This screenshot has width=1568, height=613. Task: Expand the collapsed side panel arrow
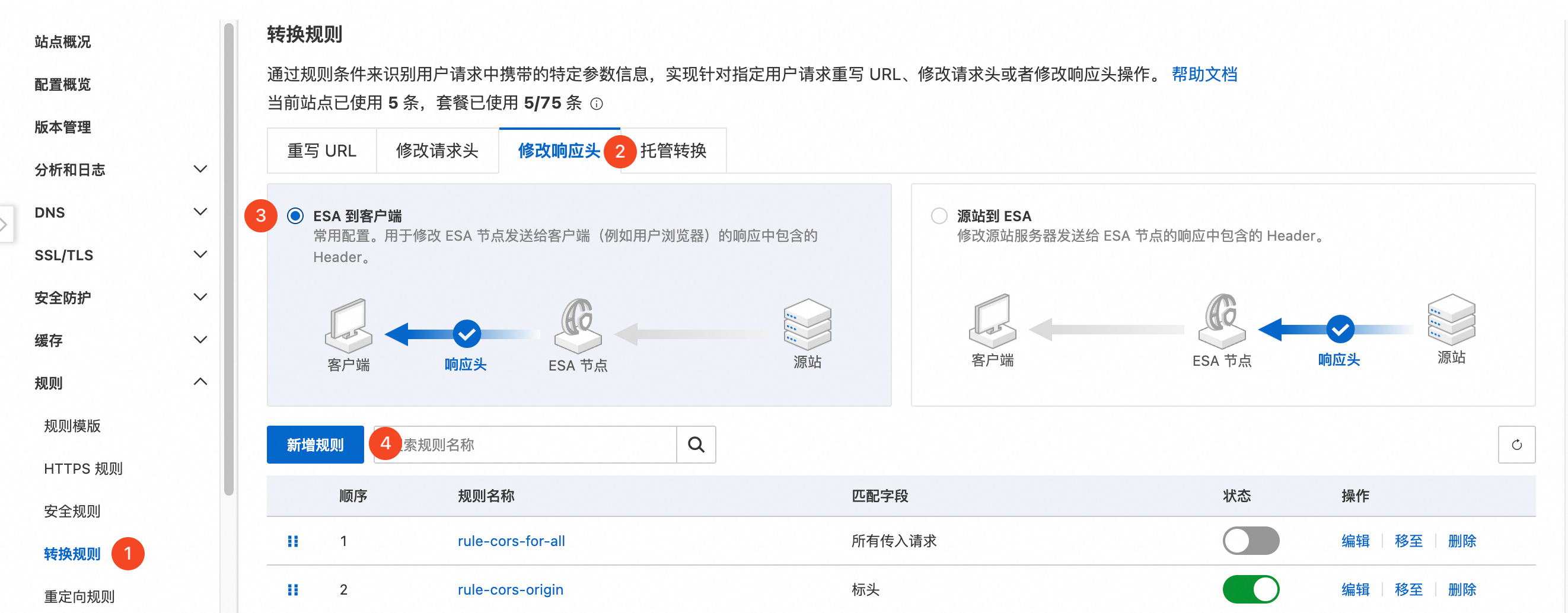coord(5,225)
